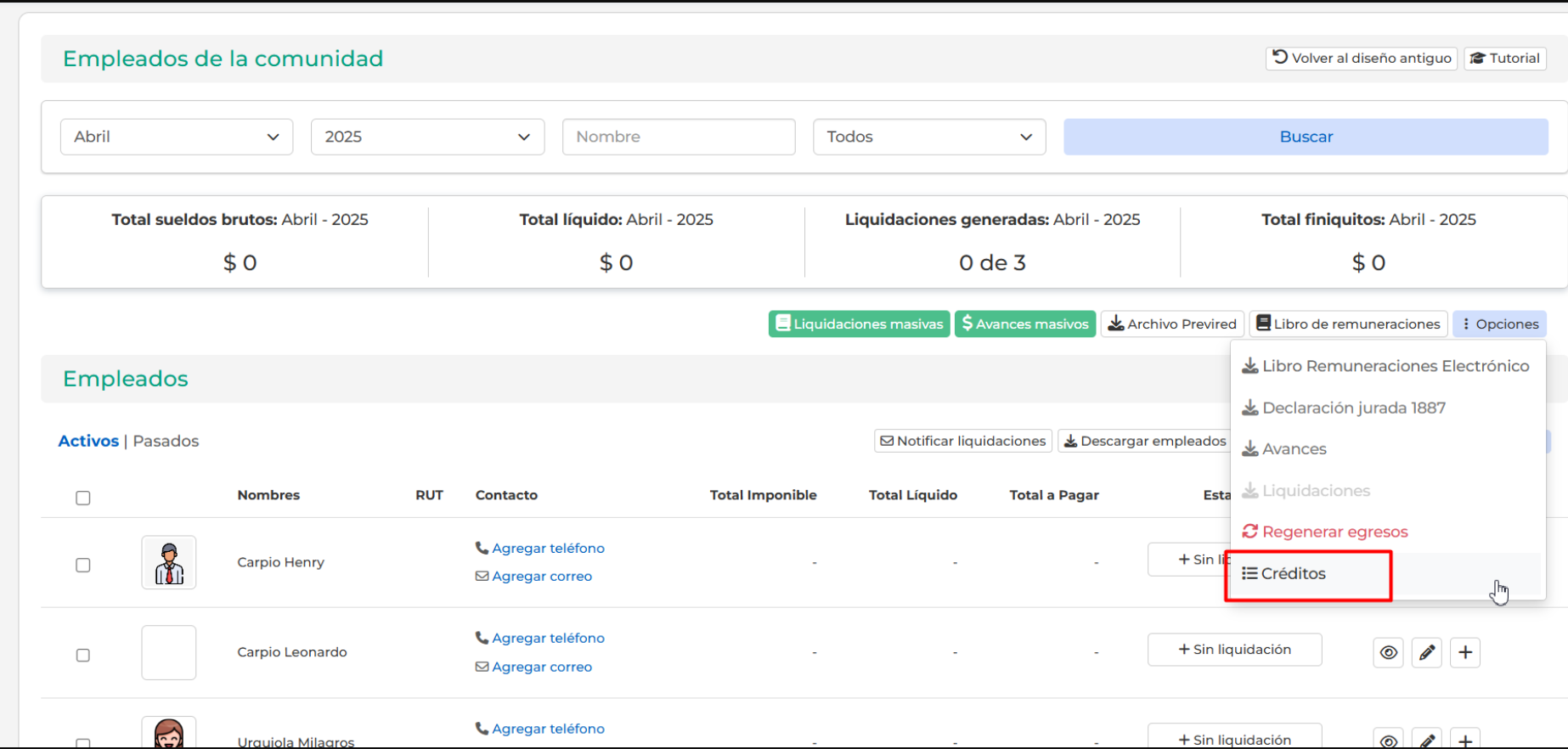
Task: Open the month dropdown showing Abril
Action: tap(177, 137)
